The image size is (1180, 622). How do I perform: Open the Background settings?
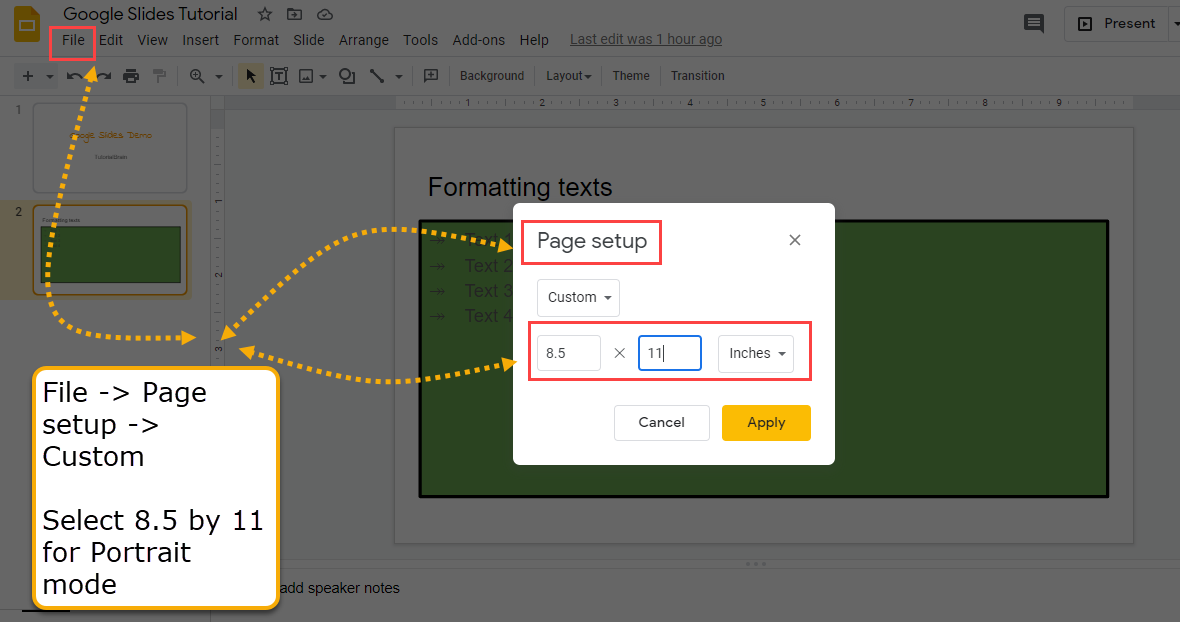[x=491, y=75]
